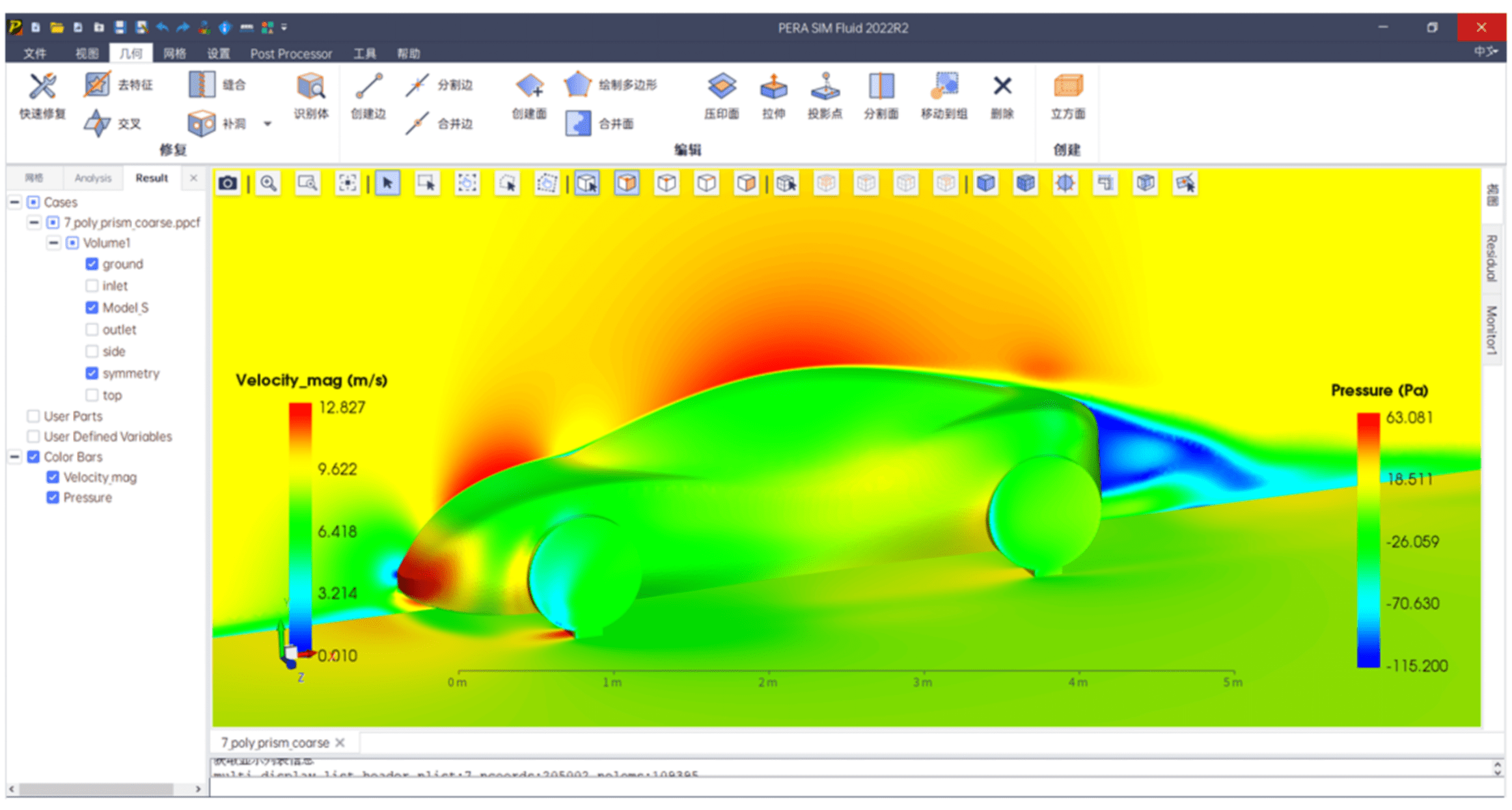The image size is (1512, 810).
Task: Switch to the 视图 view tab
Action: click(x=87, y=53)
